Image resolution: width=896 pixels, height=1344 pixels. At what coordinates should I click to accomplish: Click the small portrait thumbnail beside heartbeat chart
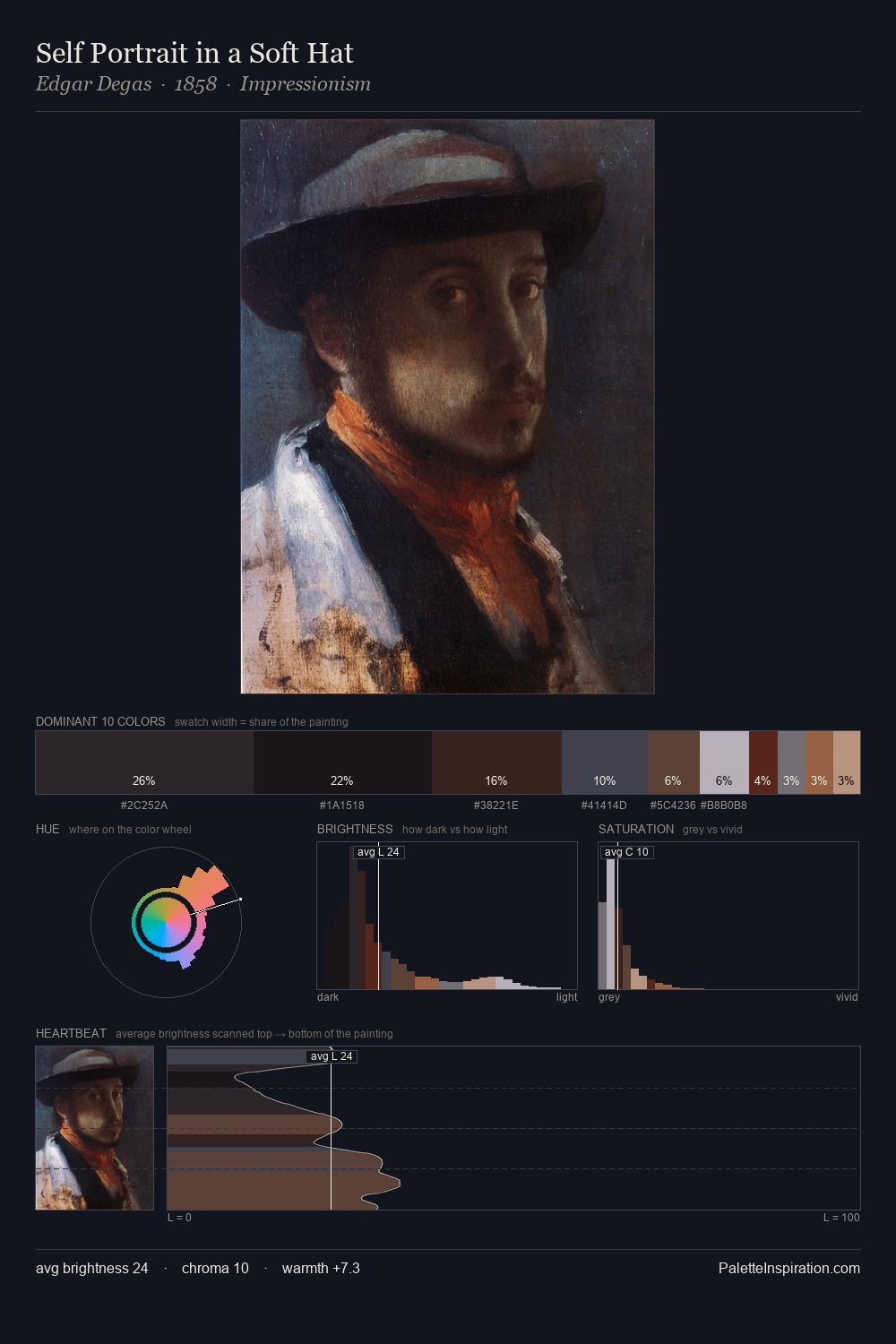(x=94, y=1127)
